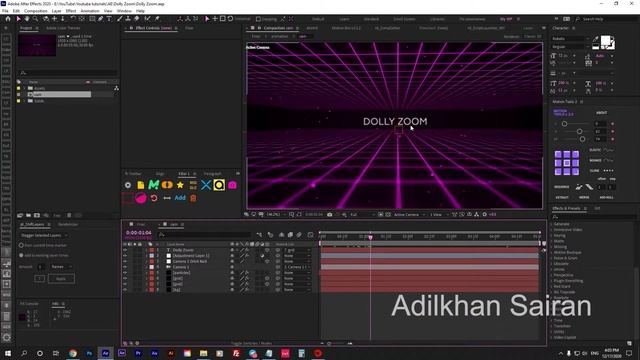Select the Home icon in toolbar
Screen dimensions: 640x360
tap(8, 19)
